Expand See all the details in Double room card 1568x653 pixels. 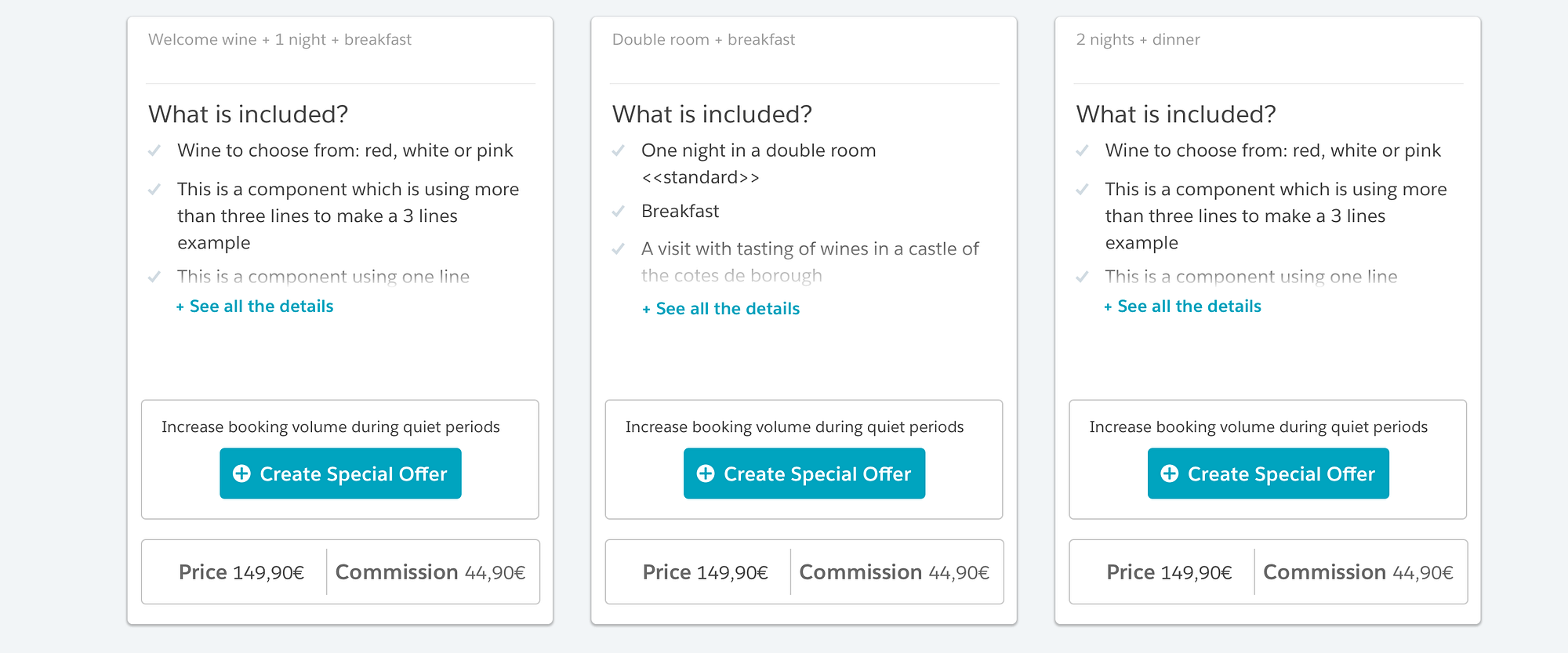tap(721, 309)
